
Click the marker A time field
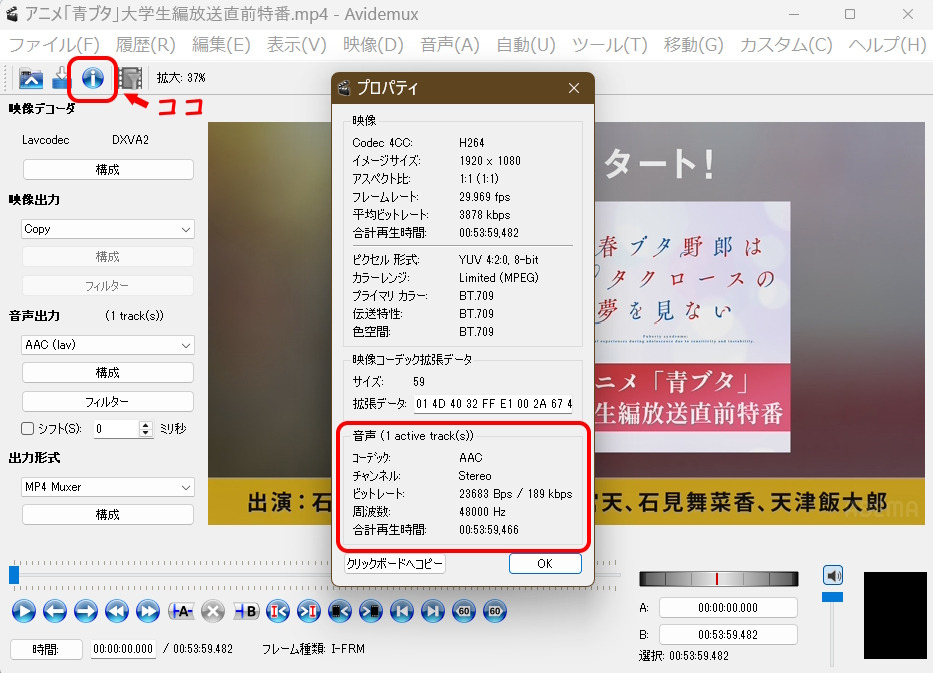(728, 608)
